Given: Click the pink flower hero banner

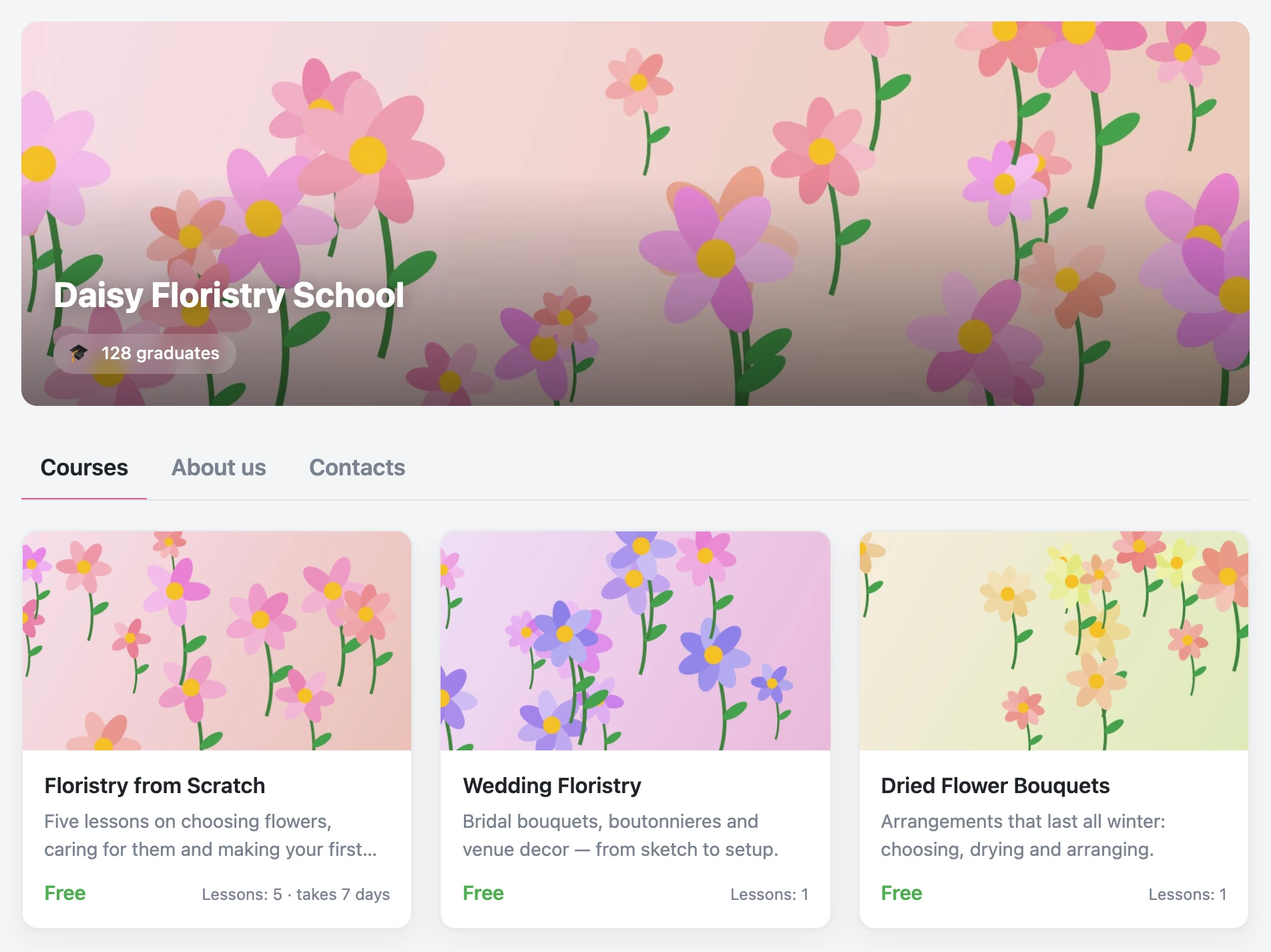Looking at the screenshot, I should coord(635,214).
